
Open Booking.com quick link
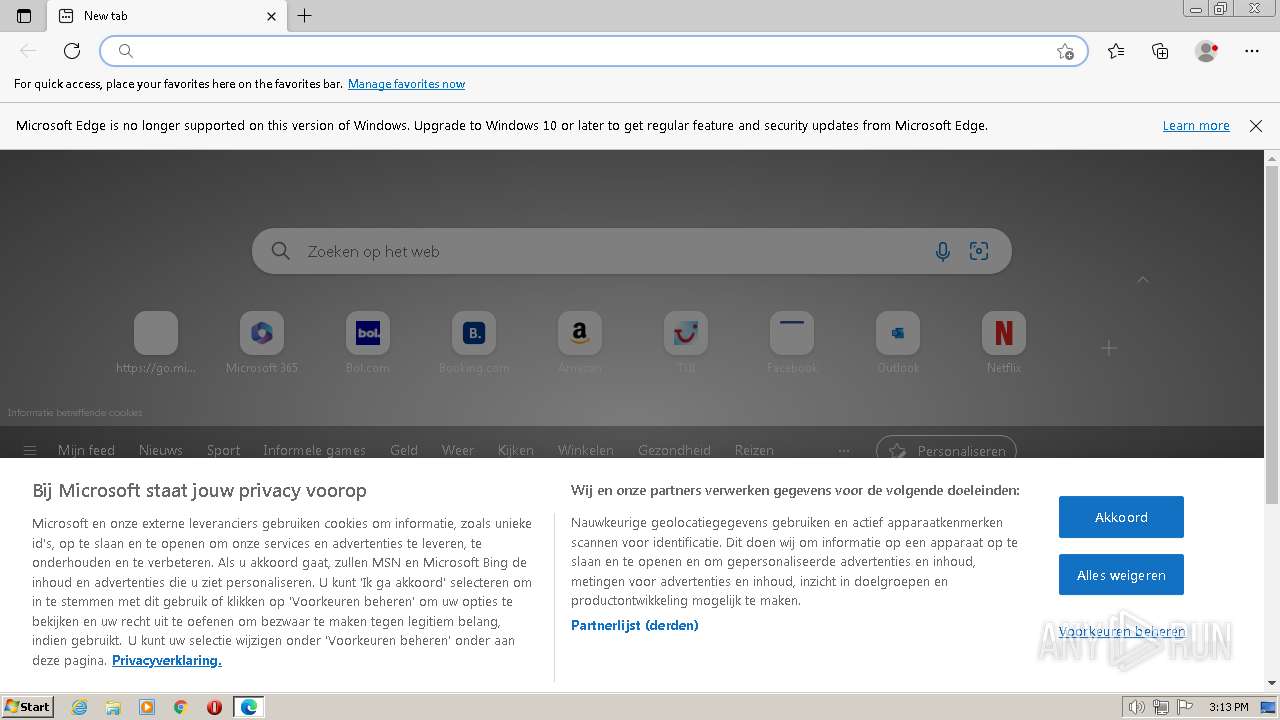[474, 343]
